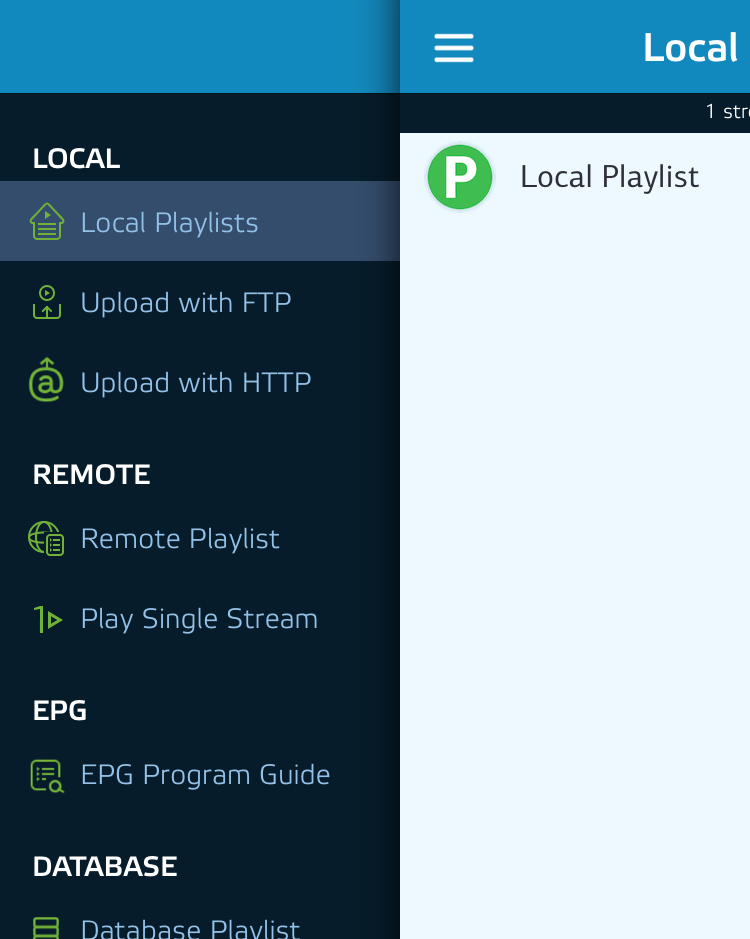Click the Local header title

pyautogui.click(x=690, y=48)
